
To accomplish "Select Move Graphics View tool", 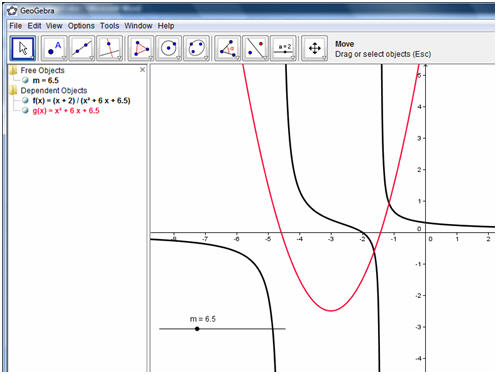I will [x=315, y=49].
